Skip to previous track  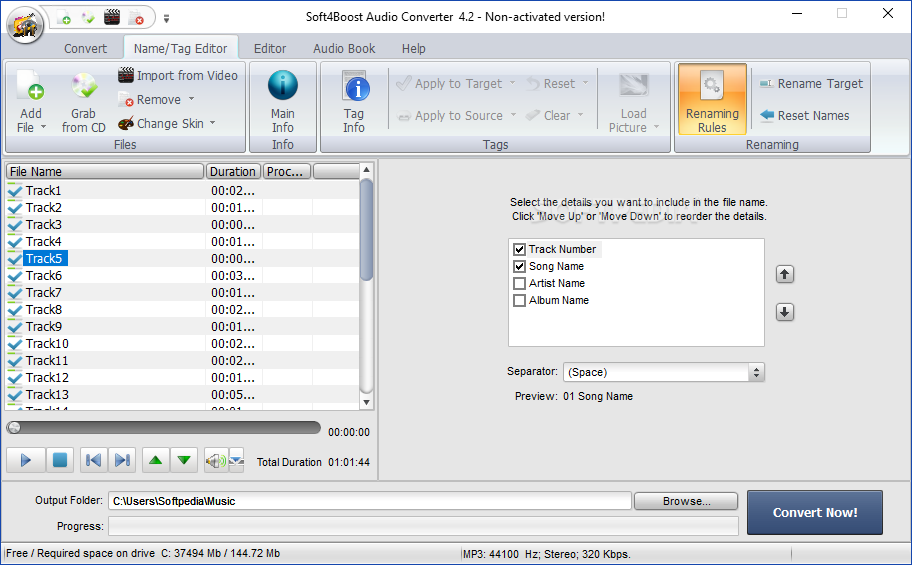[93, 460]
